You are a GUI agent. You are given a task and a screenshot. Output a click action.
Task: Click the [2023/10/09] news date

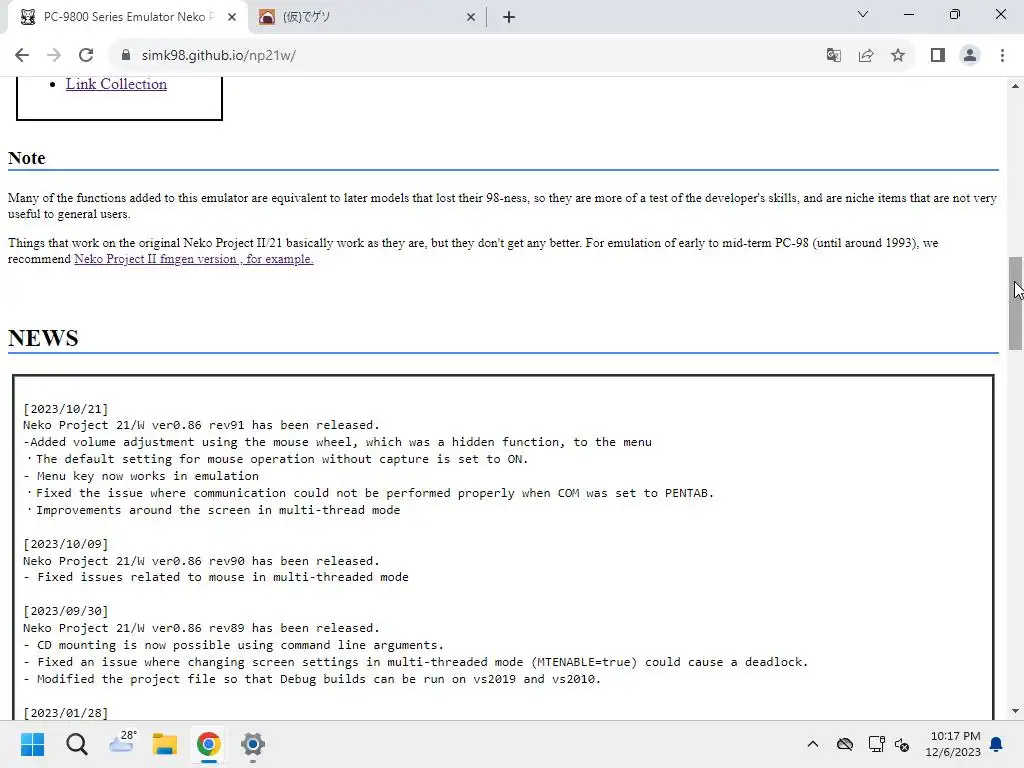point(65,544)
